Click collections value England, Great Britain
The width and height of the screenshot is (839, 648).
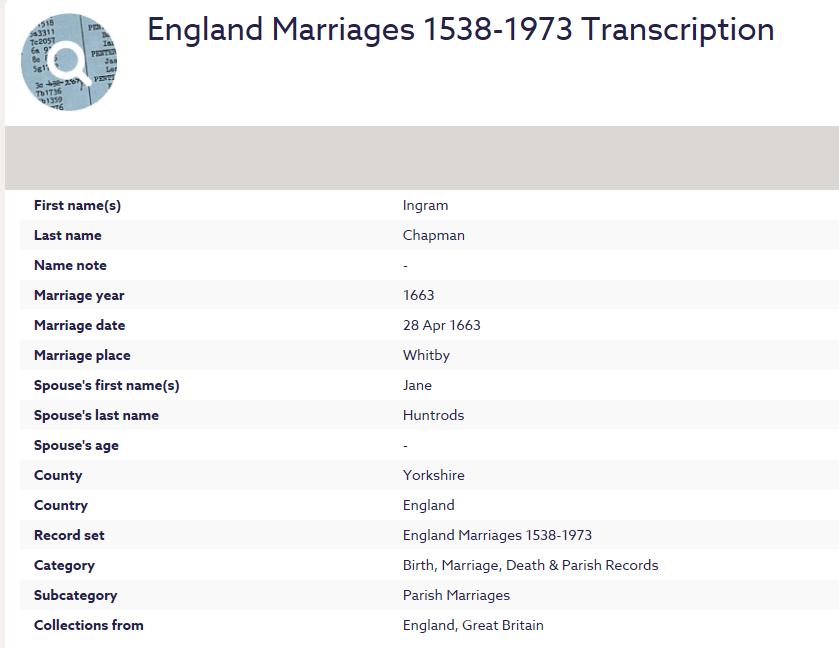pos(473,625)
